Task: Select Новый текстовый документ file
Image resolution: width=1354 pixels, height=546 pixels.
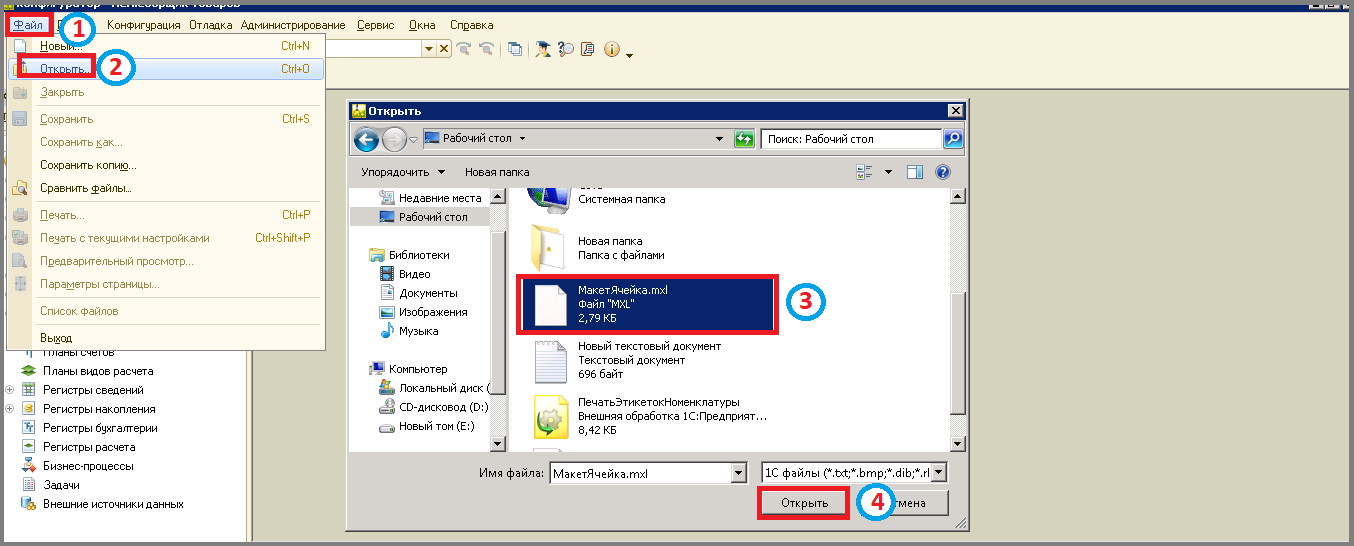Action: pyautogui.click(x=628, y=360)
